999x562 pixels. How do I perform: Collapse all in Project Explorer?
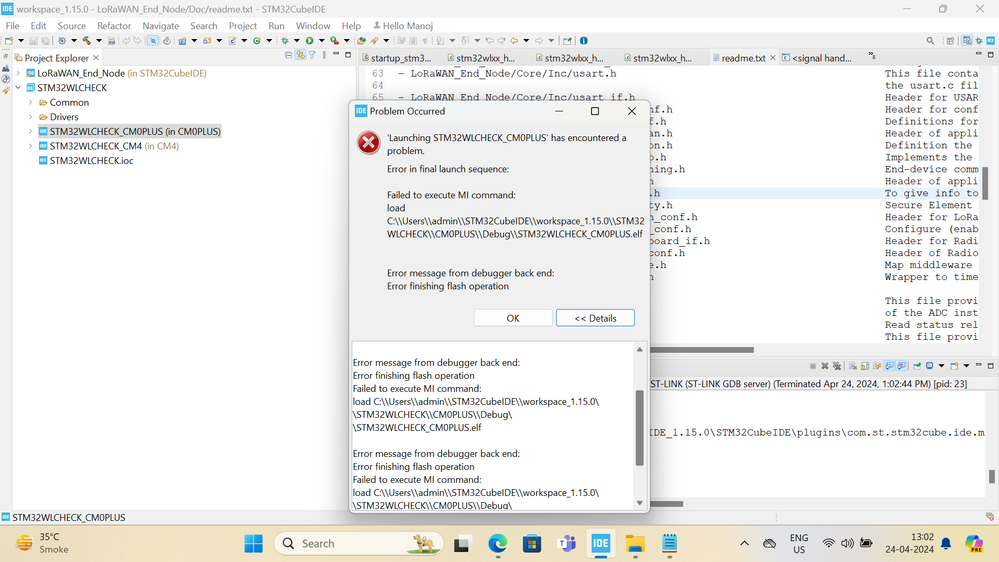289,55
